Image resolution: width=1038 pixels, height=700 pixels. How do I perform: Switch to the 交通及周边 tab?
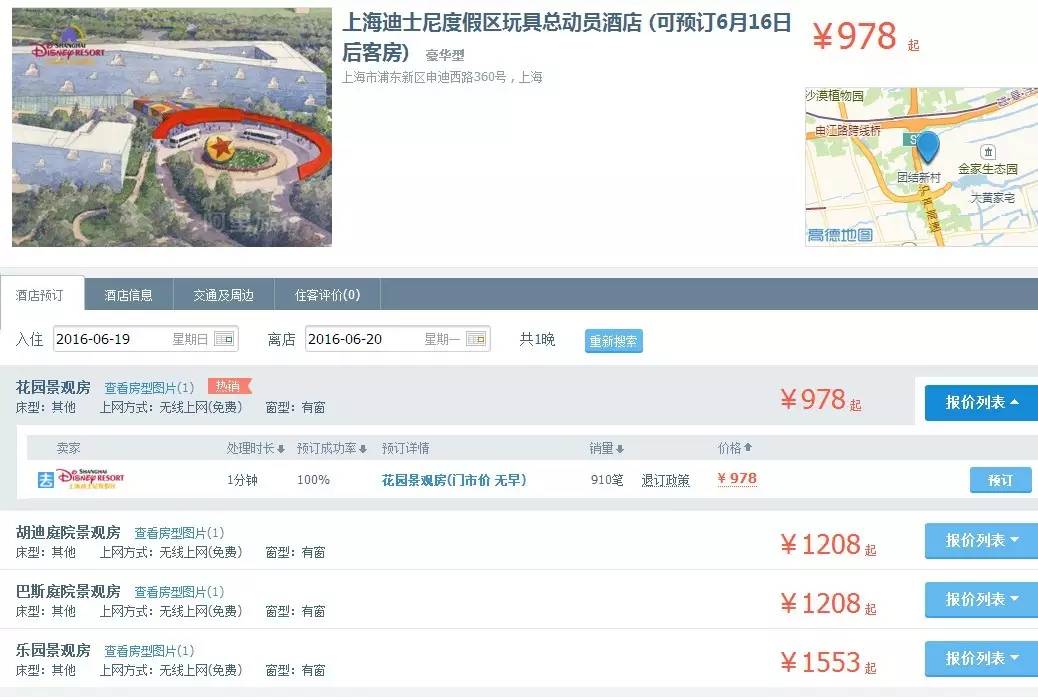[222, 295]
